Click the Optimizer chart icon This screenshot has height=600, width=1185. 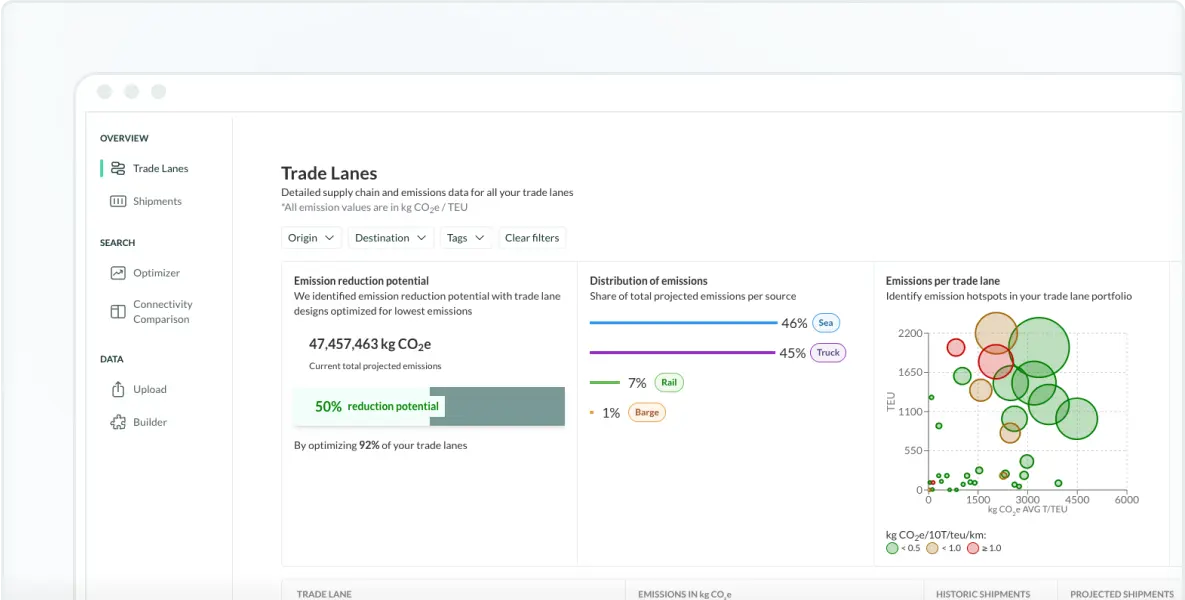click(118, 273)
